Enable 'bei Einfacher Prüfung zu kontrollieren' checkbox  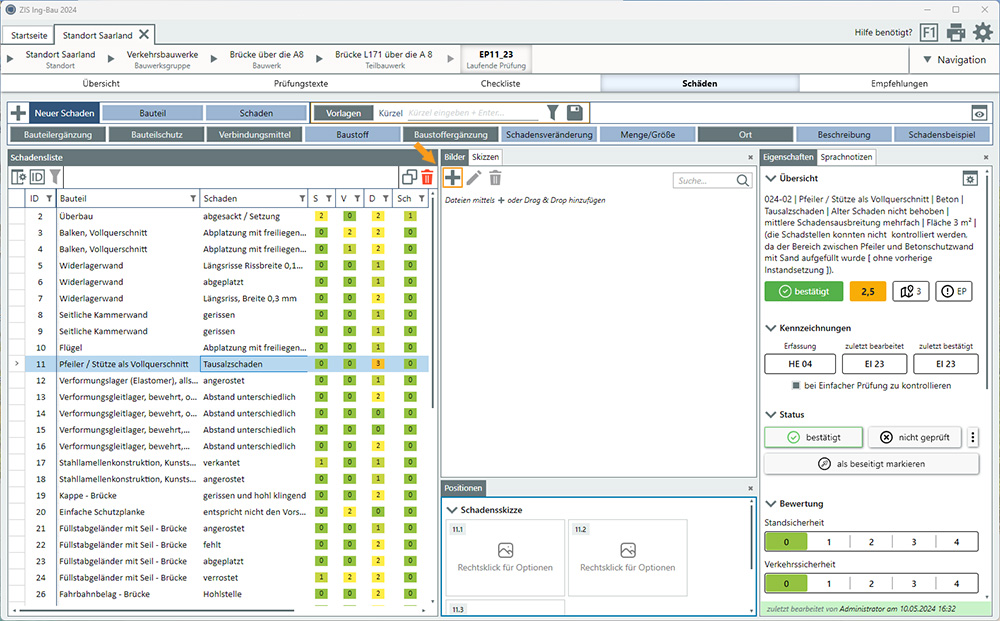(x=796, y=385)
